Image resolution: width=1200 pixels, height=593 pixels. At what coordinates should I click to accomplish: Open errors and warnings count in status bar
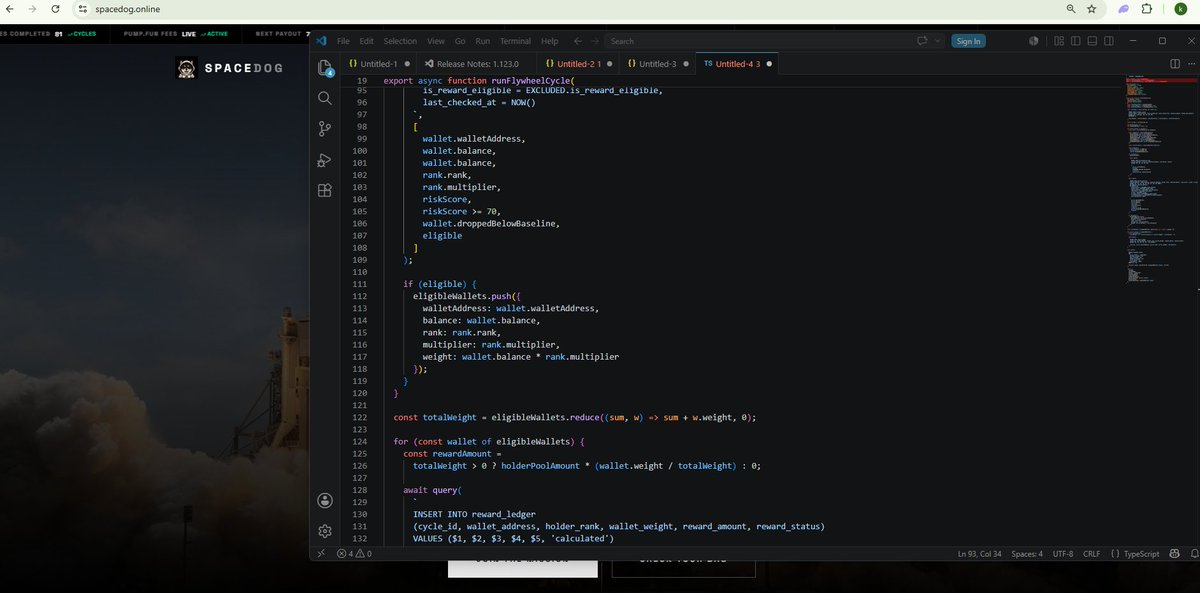coord(354,553)
